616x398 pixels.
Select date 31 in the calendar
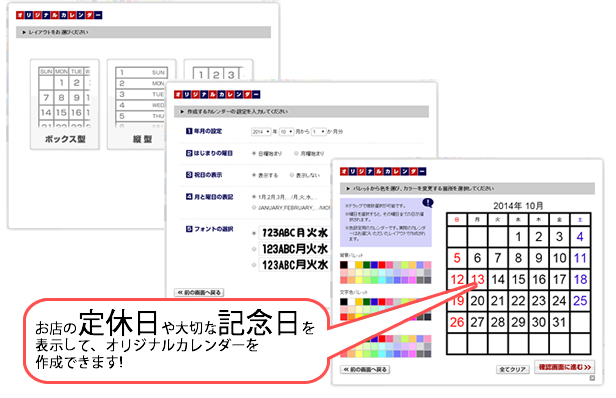559,322
